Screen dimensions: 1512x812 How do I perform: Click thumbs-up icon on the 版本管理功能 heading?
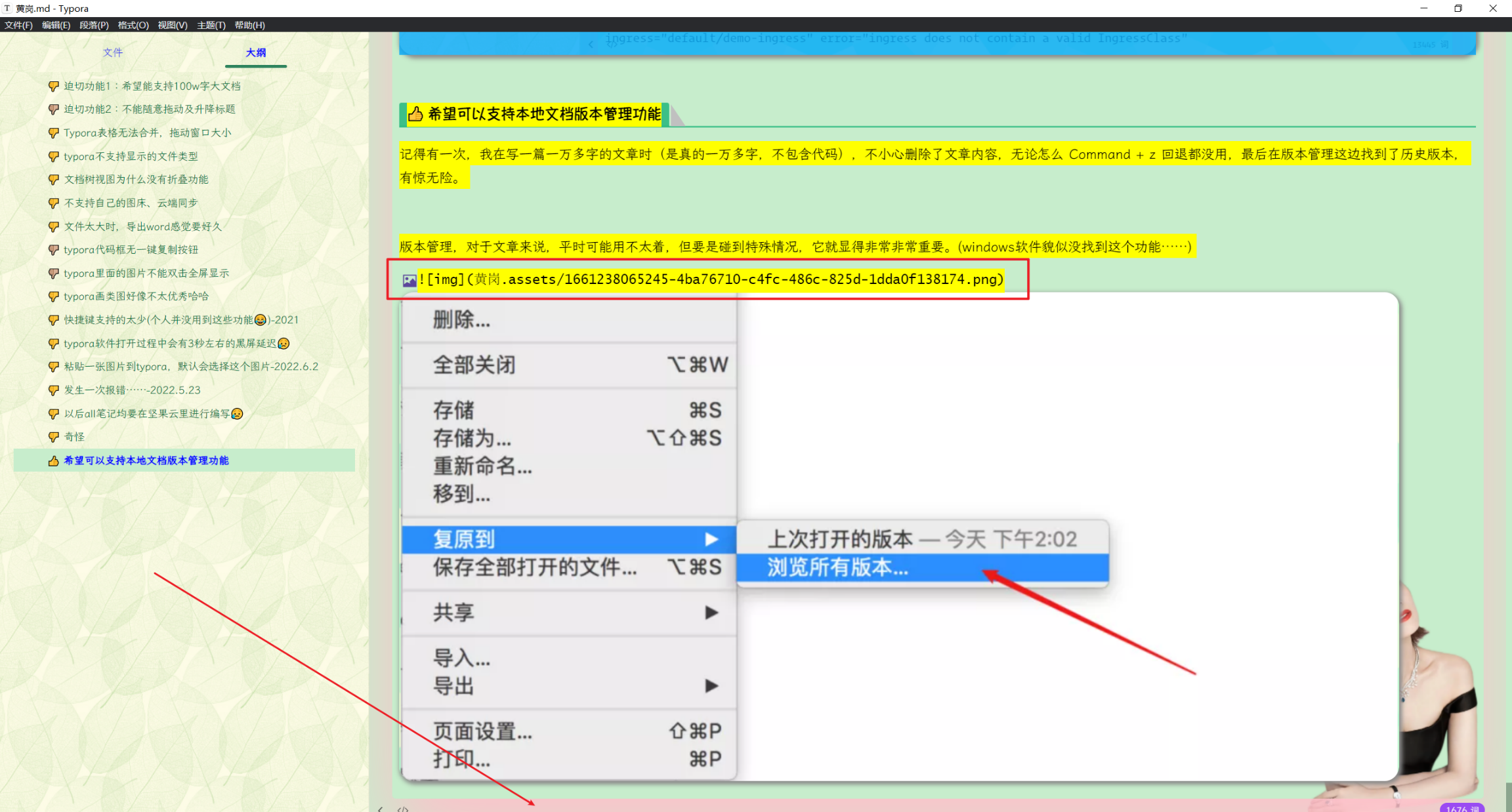(416, 114)
